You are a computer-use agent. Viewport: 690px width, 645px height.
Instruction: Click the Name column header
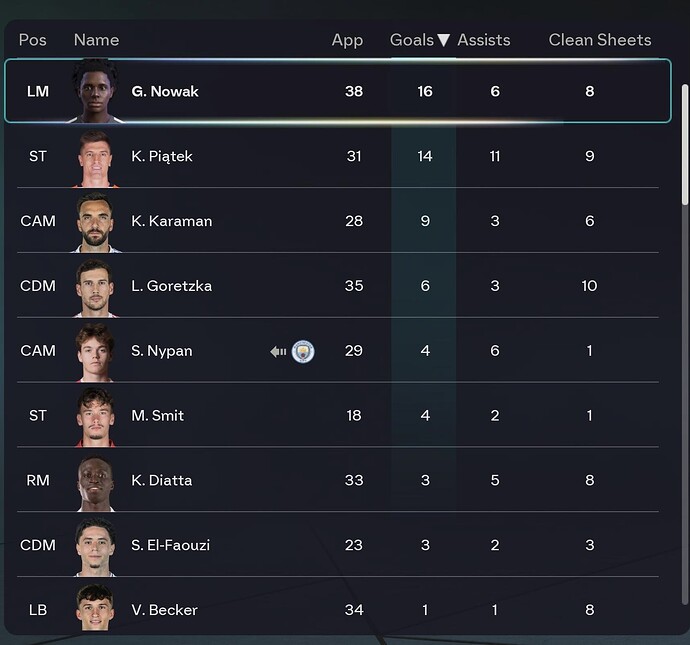point(96,41)
